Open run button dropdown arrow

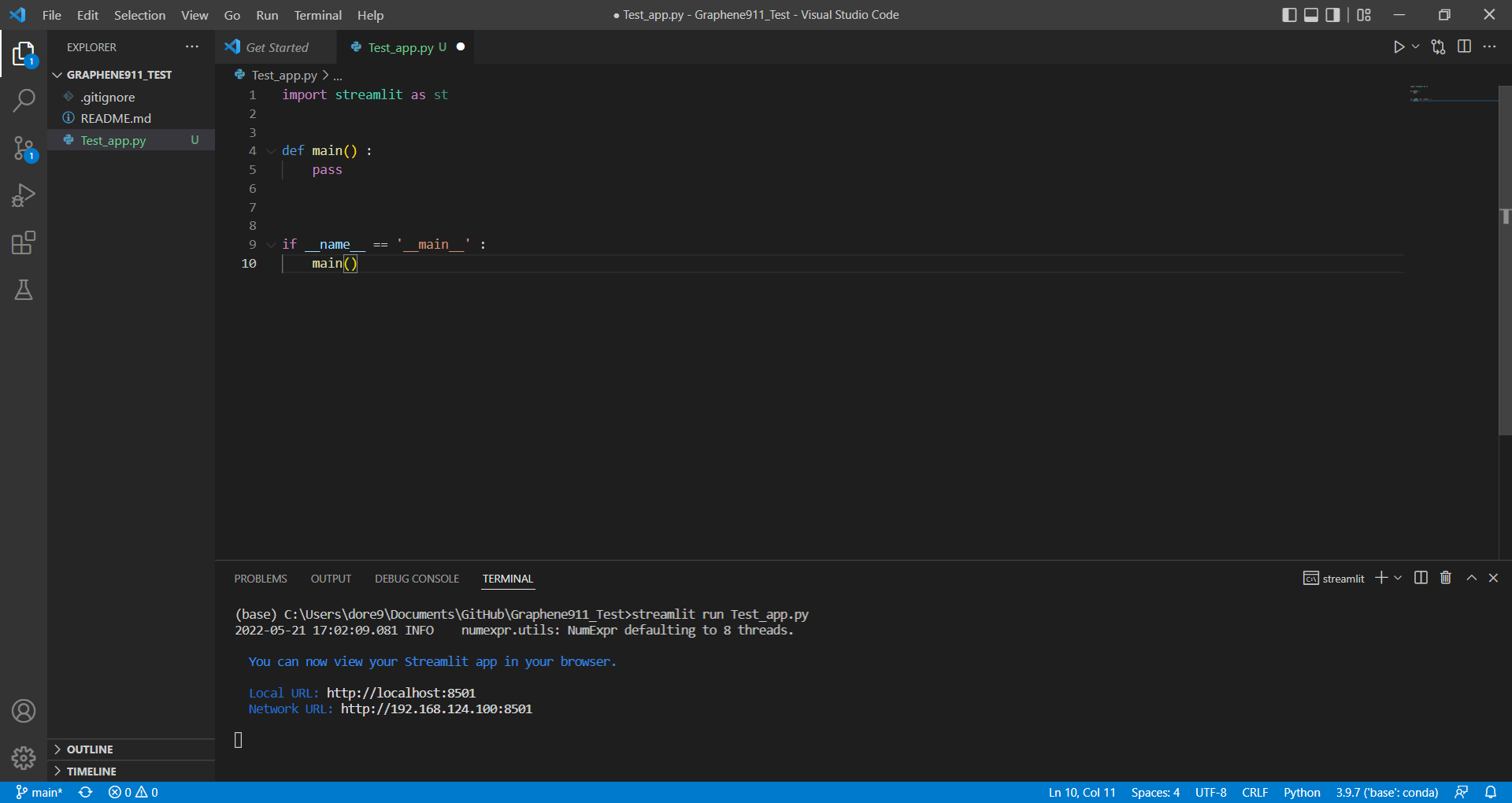click(1415, 47)
